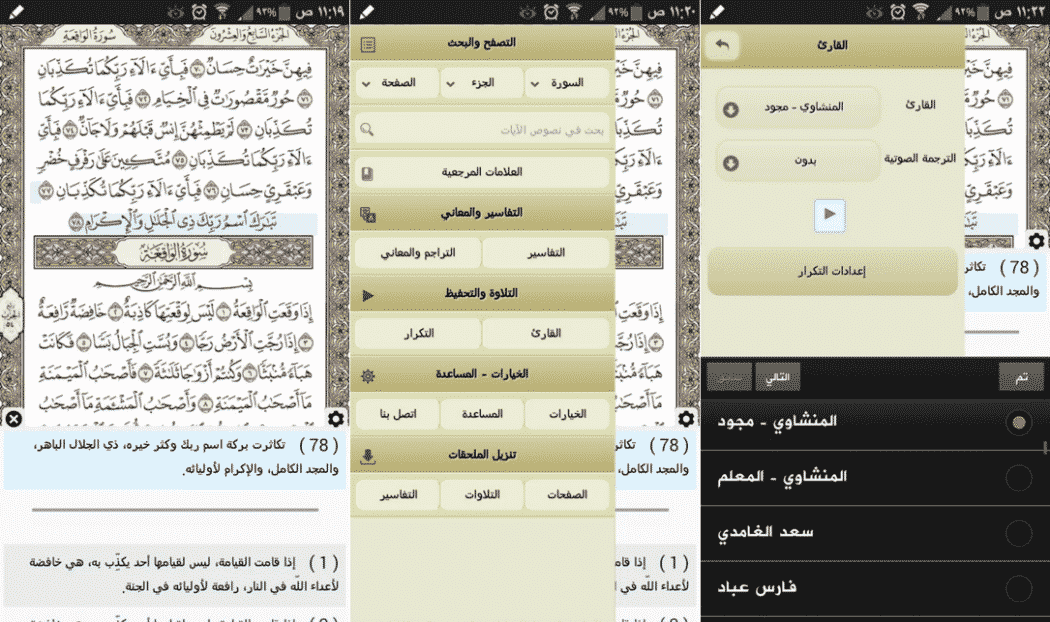Select the المنشاوي - مجود radio button
The width and height of the screenshot is (1050, 622).
pyautogui.click(x=1019, y=422)
